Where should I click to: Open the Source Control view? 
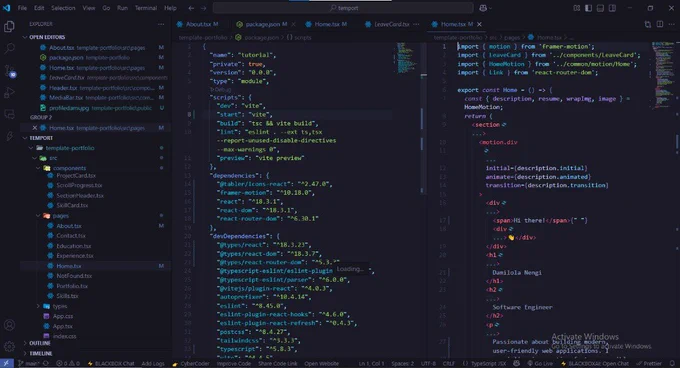coord(9,71)
